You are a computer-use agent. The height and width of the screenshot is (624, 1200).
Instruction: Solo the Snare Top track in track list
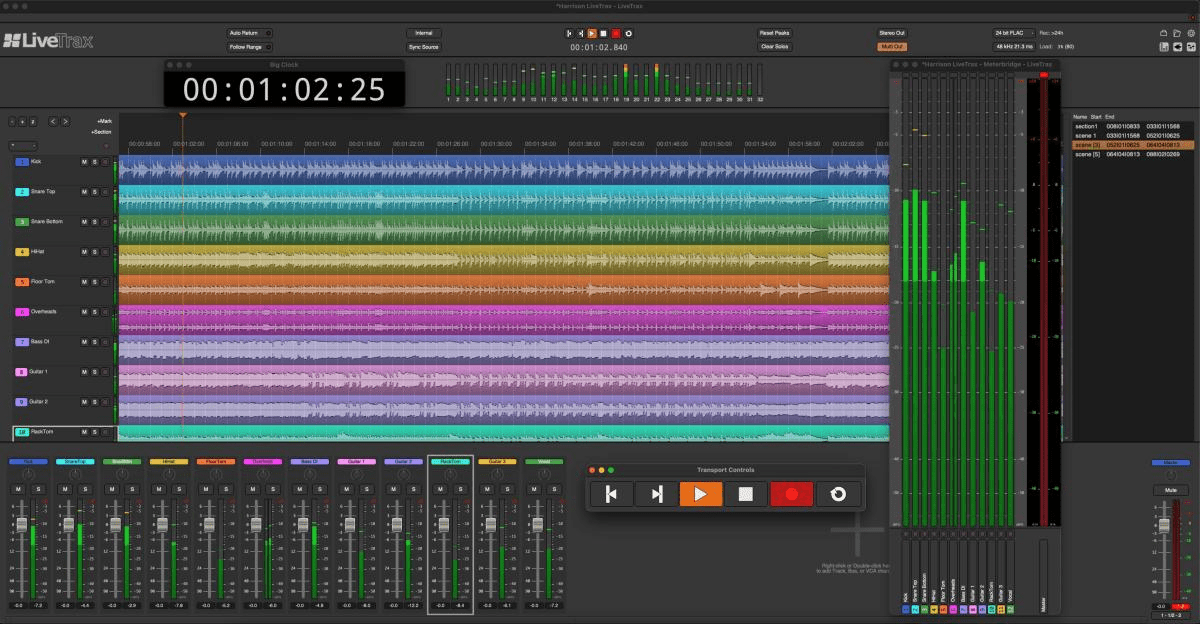[95, 192]
